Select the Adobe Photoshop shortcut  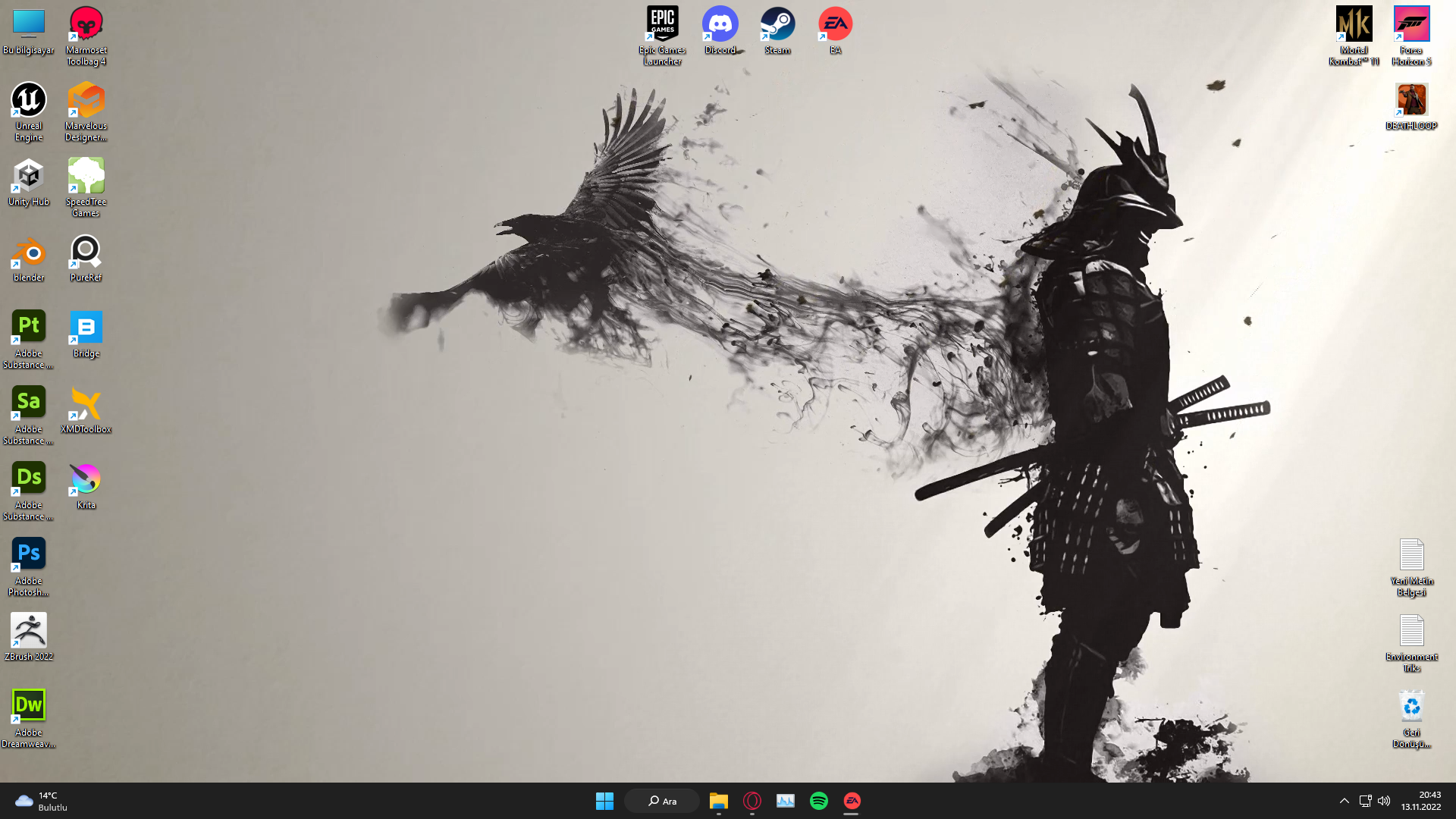click(x=29, y=566)
